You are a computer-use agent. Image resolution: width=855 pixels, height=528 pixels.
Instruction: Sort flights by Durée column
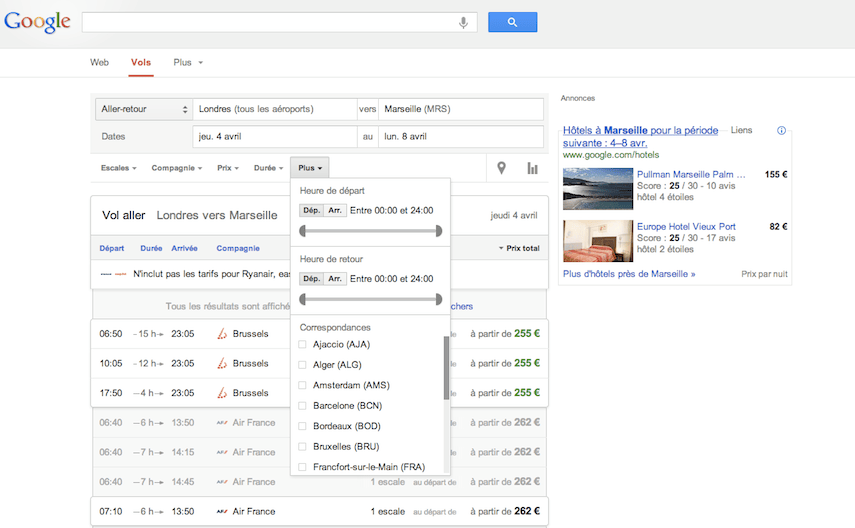[151, 248]
